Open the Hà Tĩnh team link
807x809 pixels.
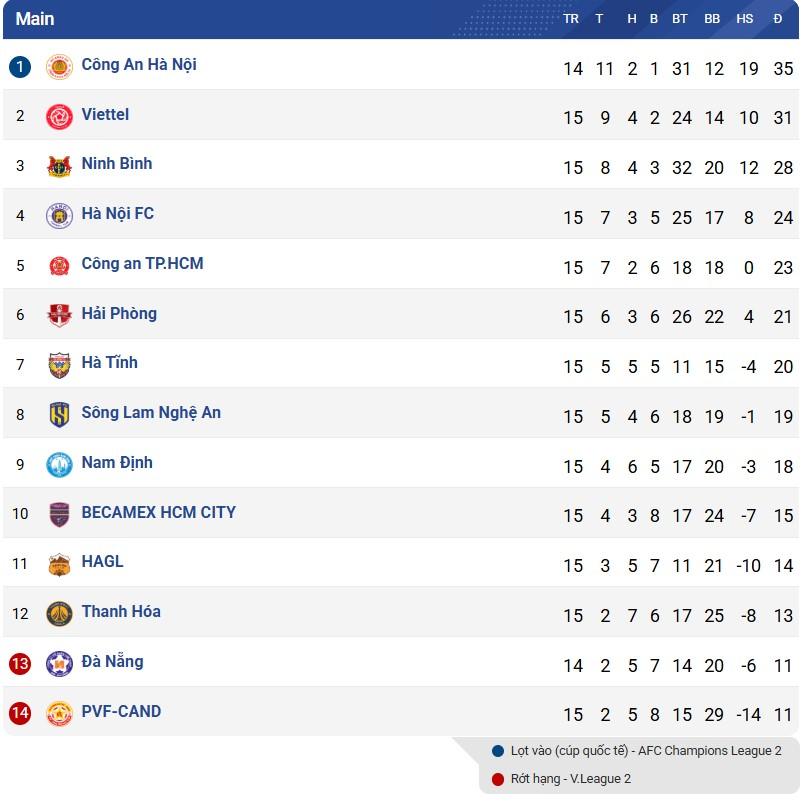pyautogui.click(x=109, y=363)
